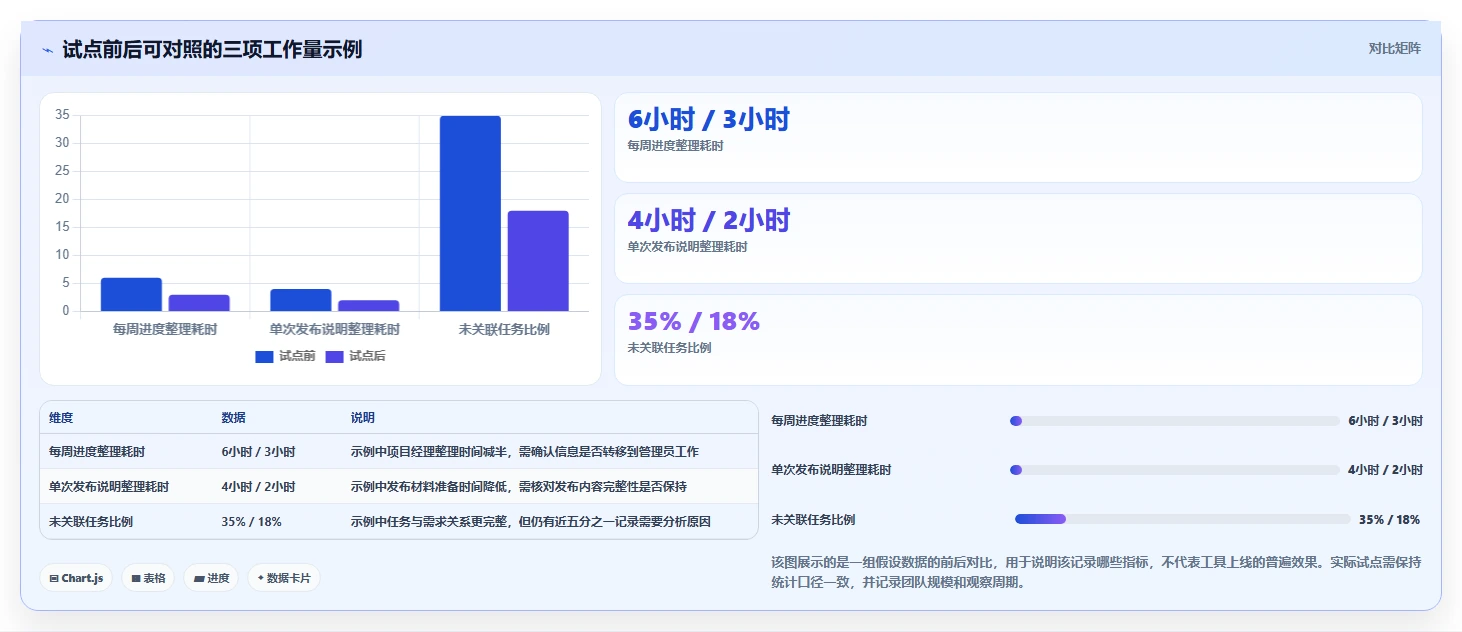Click progress bar for 单次发布说明整理耗时
1462x632 pixels.
click(x=1175, y=470)
